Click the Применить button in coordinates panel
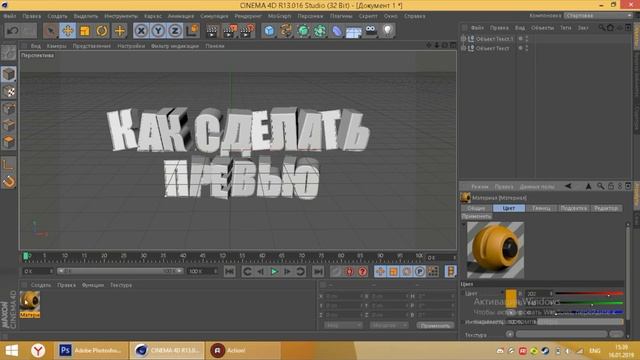 (x=435, y=325)
